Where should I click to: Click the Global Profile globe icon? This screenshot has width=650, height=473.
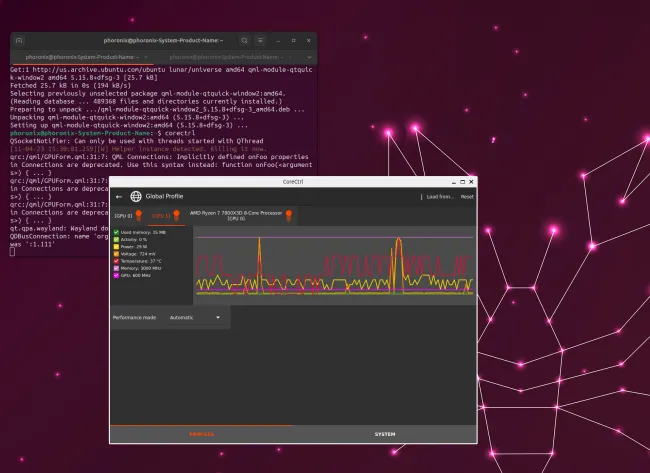[137, 197]
